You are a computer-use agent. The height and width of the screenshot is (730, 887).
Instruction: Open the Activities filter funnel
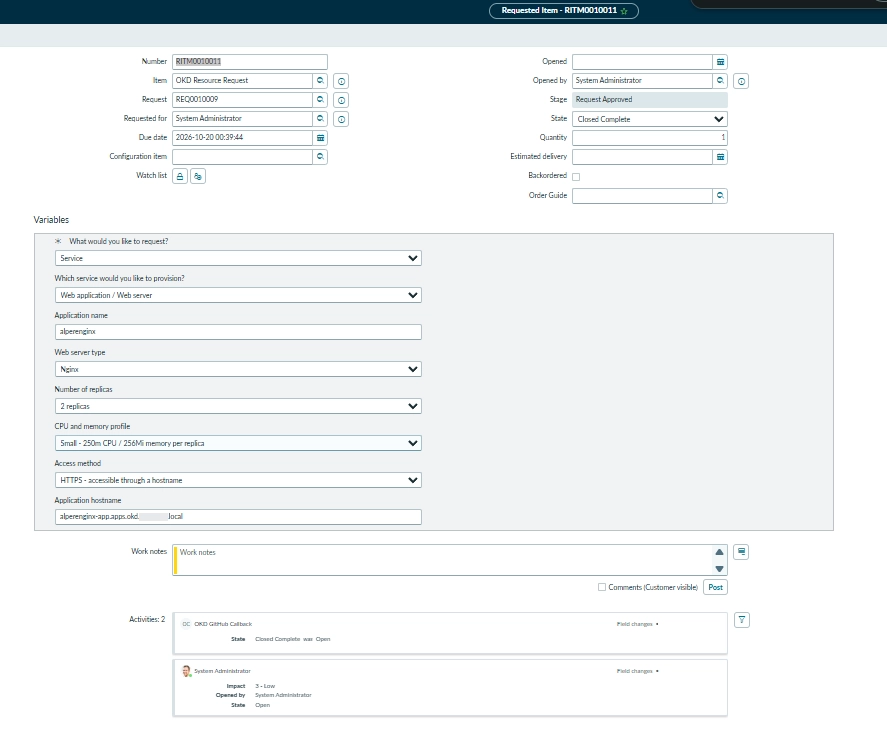coord(742,620)
